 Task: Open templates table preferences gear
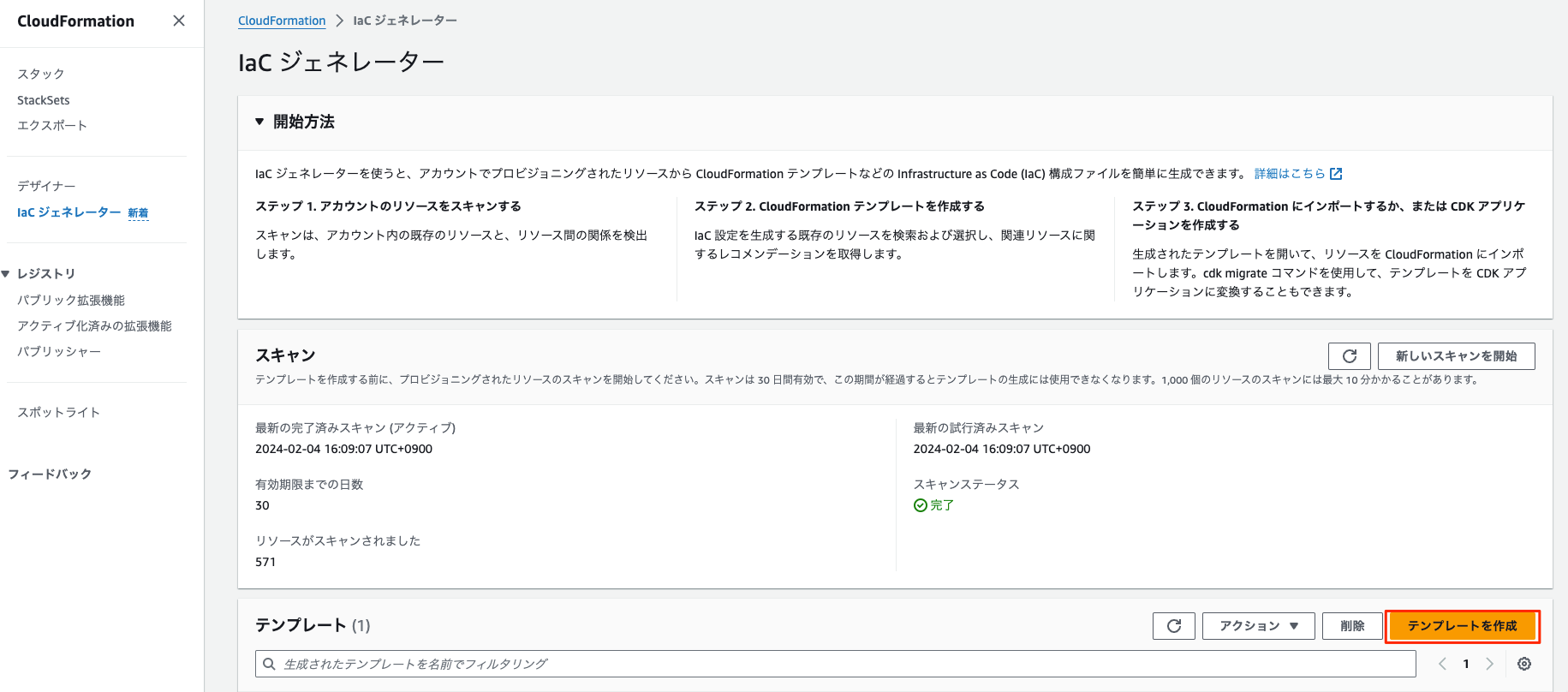pyautogui.click(x=1524, y=664)
